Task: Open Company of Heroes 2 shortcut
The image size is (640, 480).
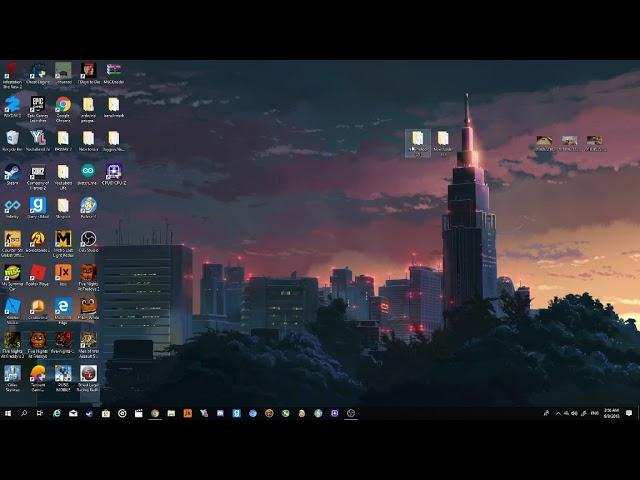Action: (x=38, y=177)
